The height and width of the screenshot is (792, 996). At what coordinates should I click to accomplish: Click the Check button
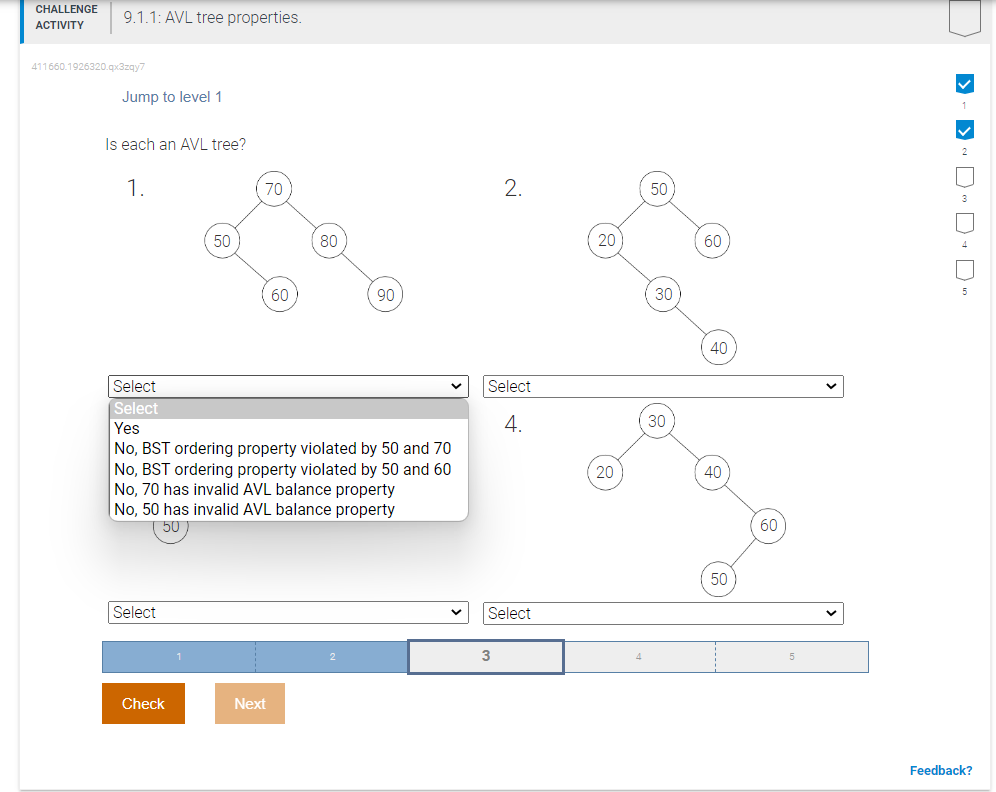pos(142,703)
